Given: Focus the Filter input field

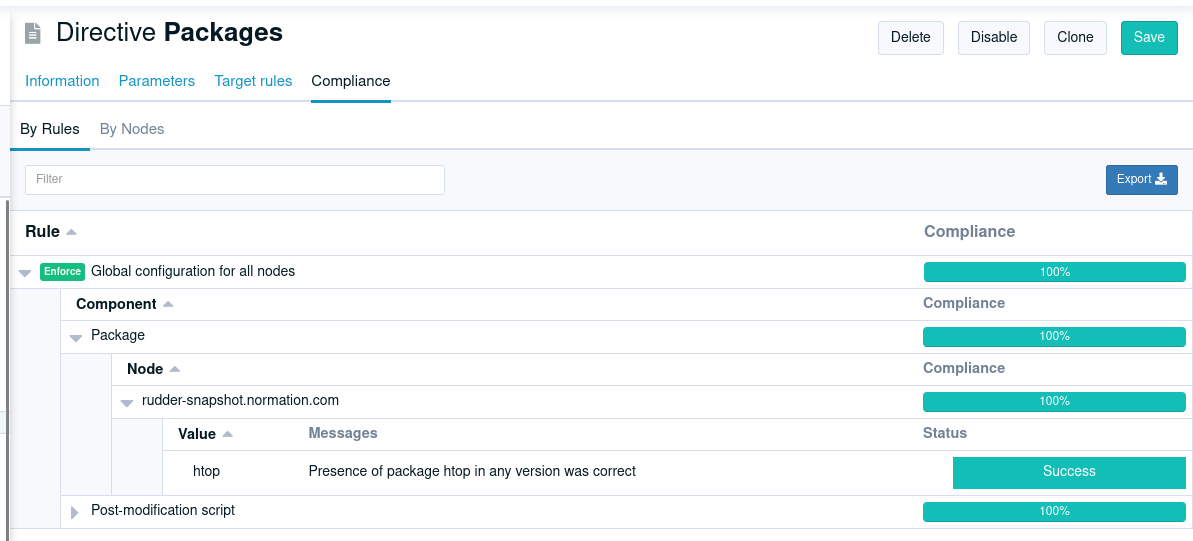Looking at the screenshot, I should click(x=235, y=180).
